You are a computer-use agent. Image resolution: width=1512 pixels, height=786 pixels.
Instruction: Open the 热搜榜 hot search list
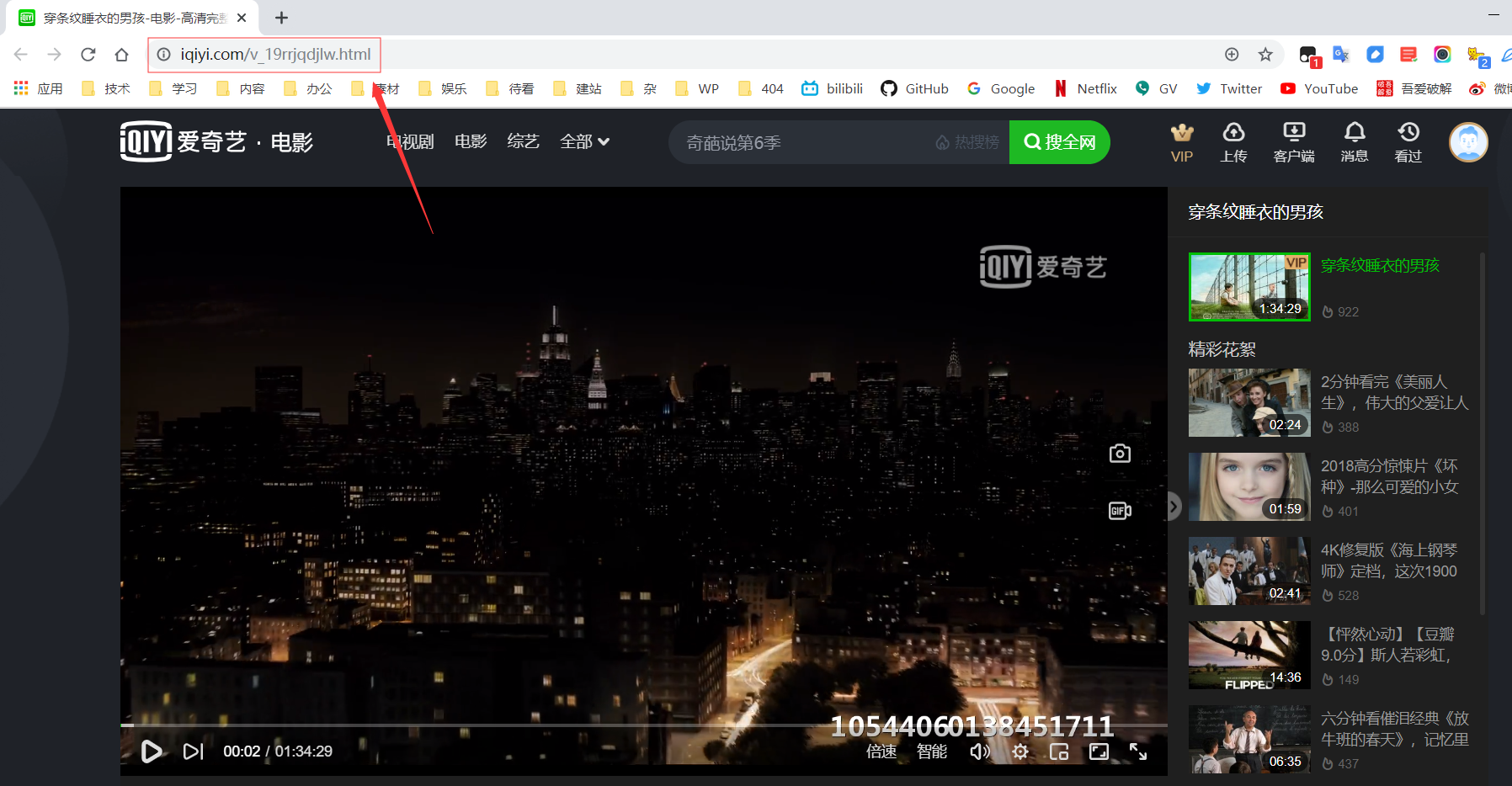967,142
